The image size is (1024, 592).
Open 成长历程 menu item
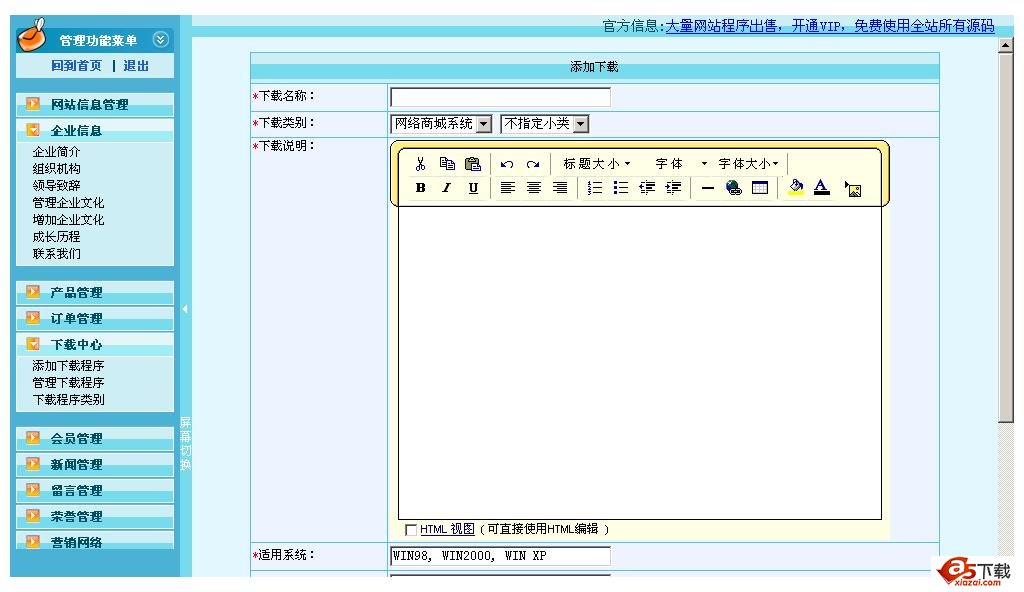(56, 237)
